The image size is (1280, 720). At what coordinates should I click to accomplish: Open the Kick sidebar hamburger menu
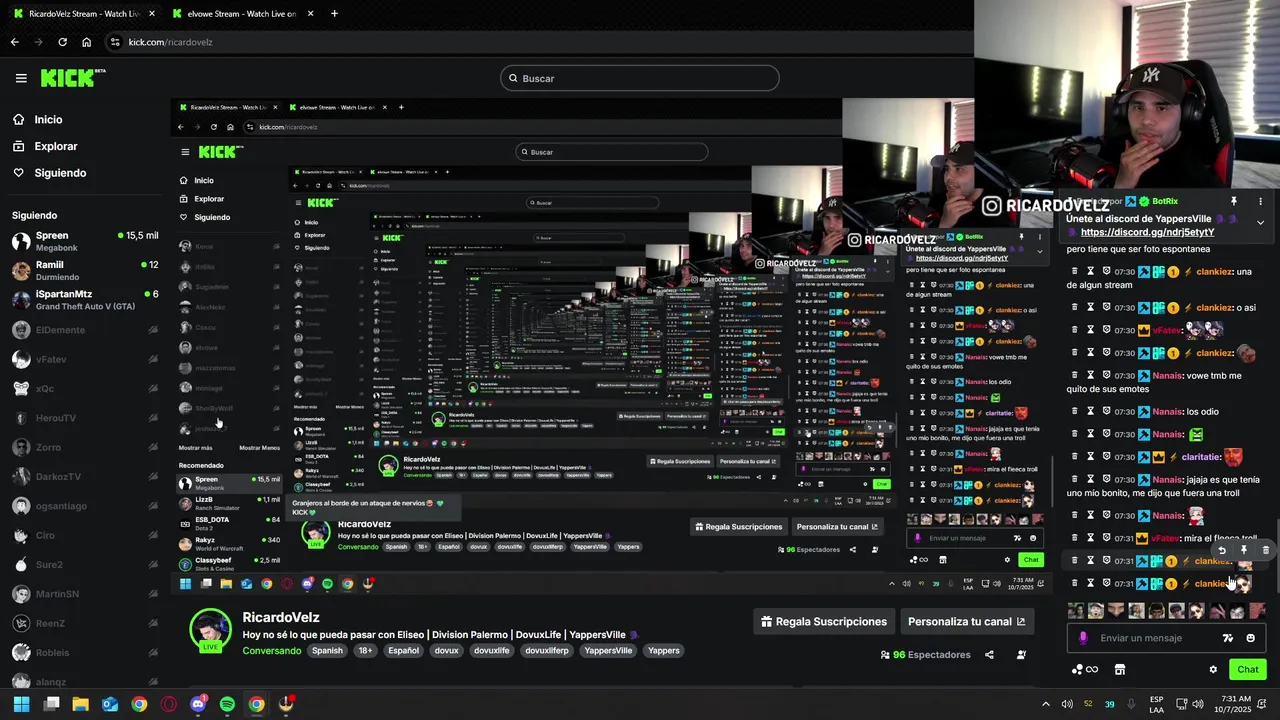point(21,78)
